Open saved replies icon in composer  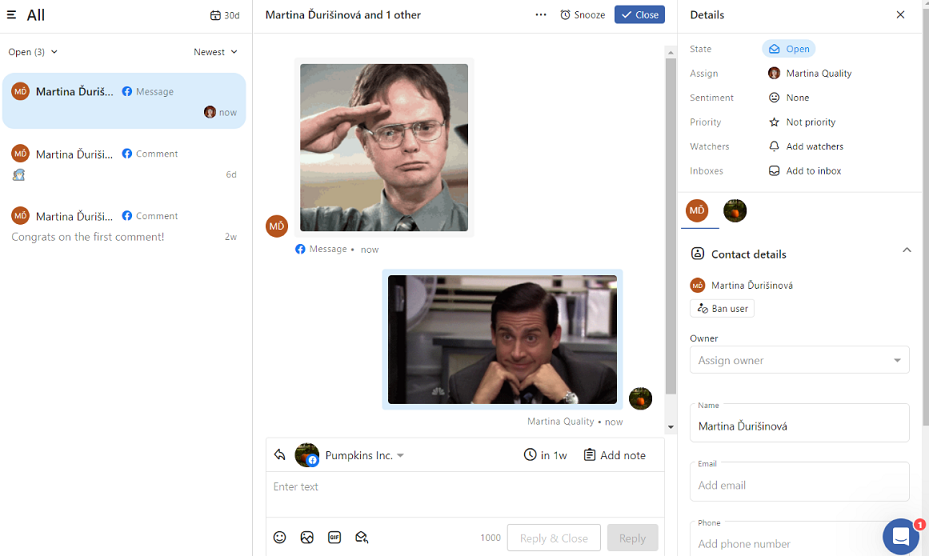361,537
